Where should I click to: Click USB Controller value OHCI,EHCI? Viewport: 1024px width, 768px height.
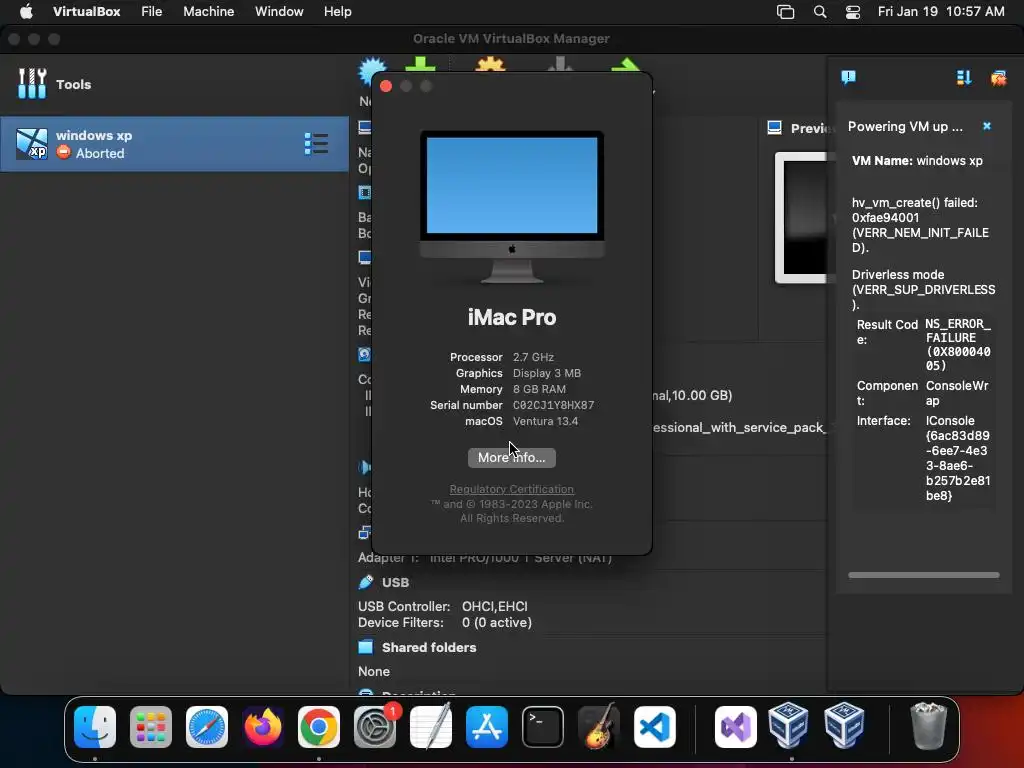494,606
